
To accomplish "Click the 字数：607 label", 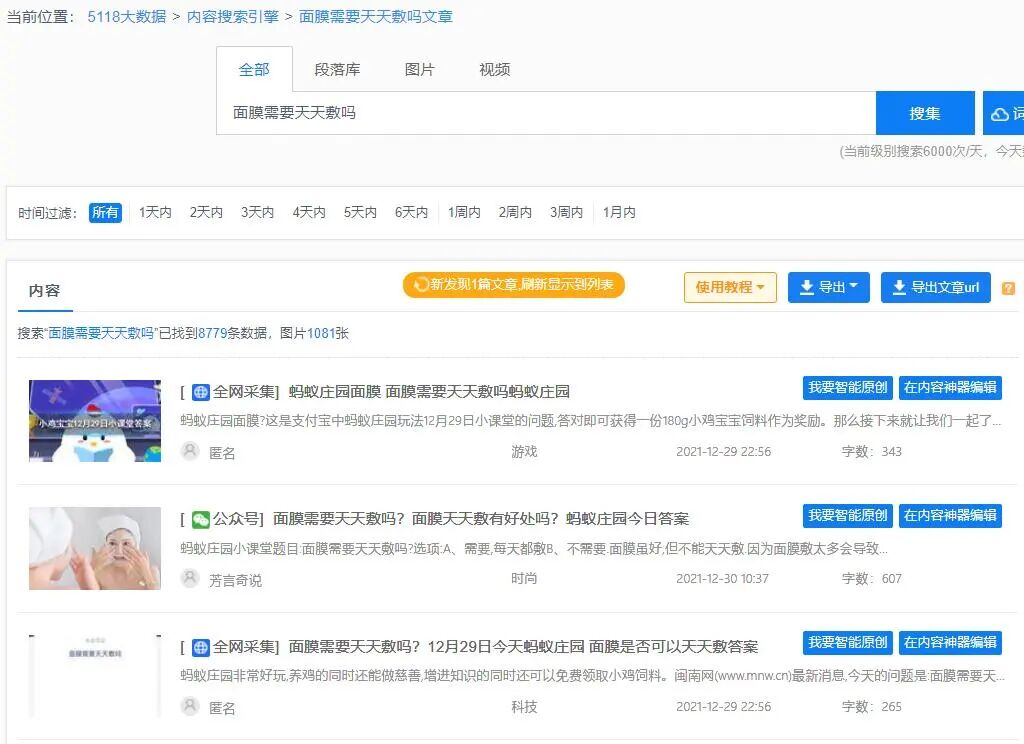I will click(x=872, y=579).
